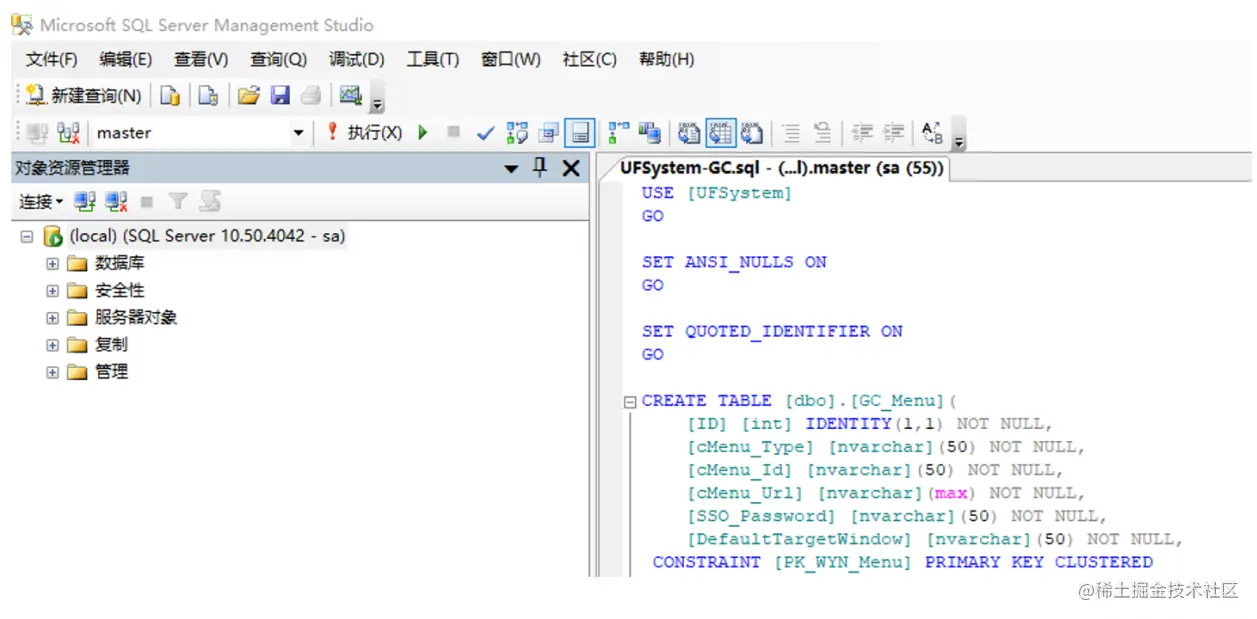Open the 社区(C) menu

[x=590, y=60]
